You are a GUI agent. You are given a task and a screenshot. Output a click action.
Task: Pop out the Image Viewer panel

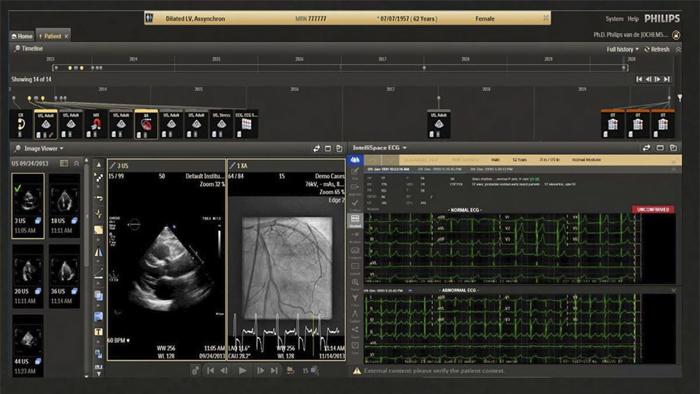pos(339,149)
